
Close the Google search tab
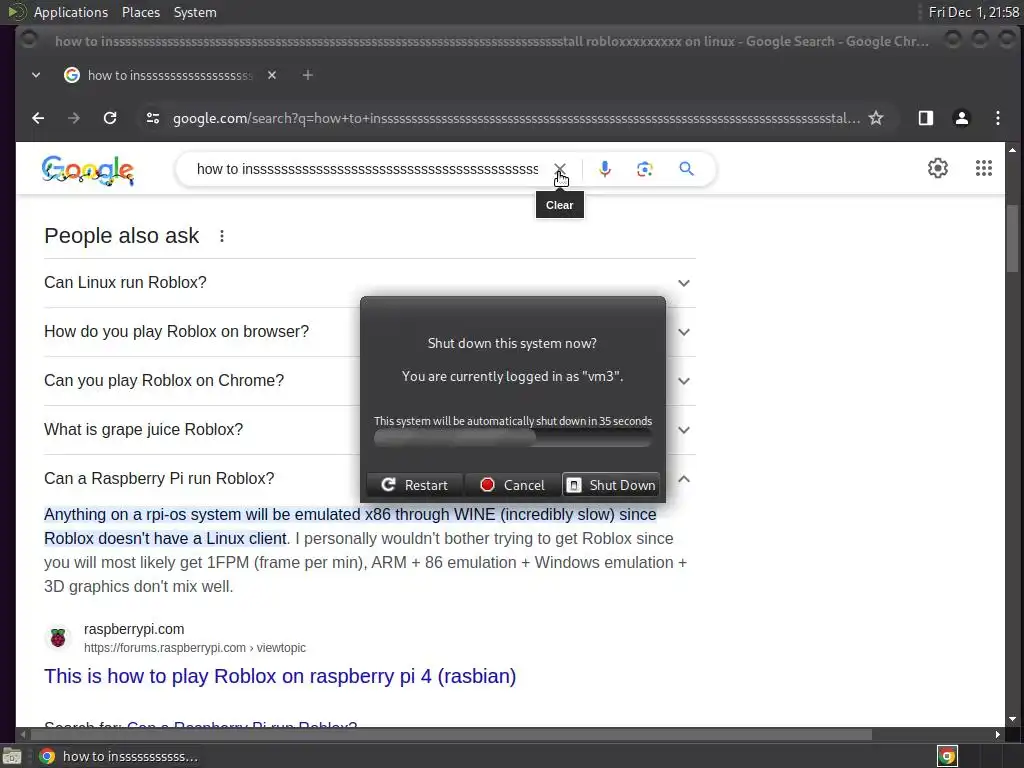coord(272,75)
